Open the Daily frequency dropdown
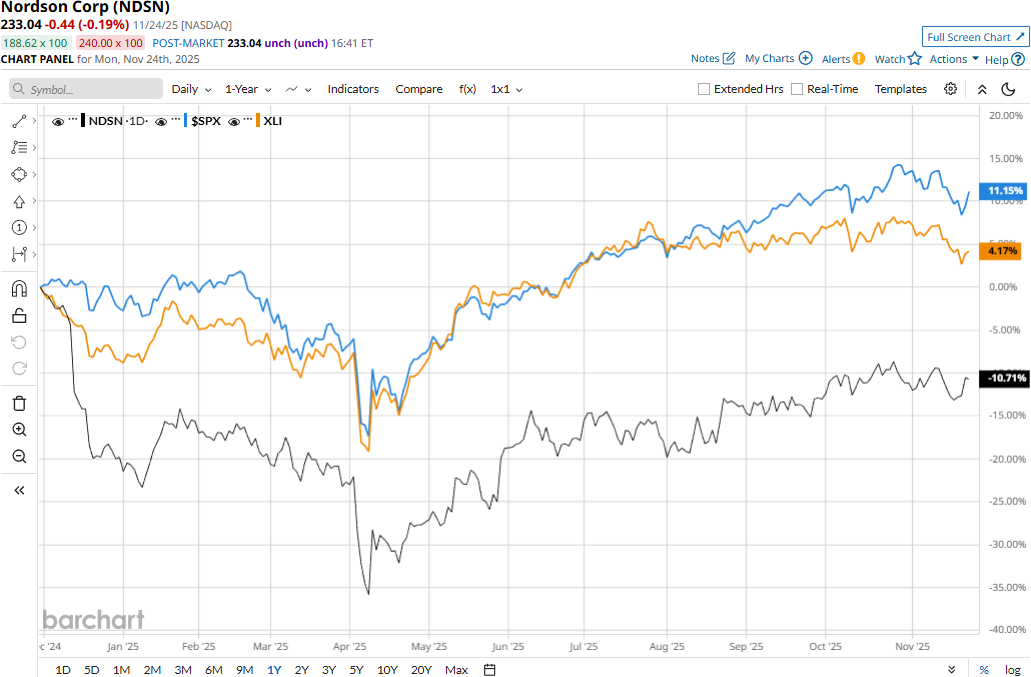This screenshot has width=1031, height=677. tap(191, 89)
